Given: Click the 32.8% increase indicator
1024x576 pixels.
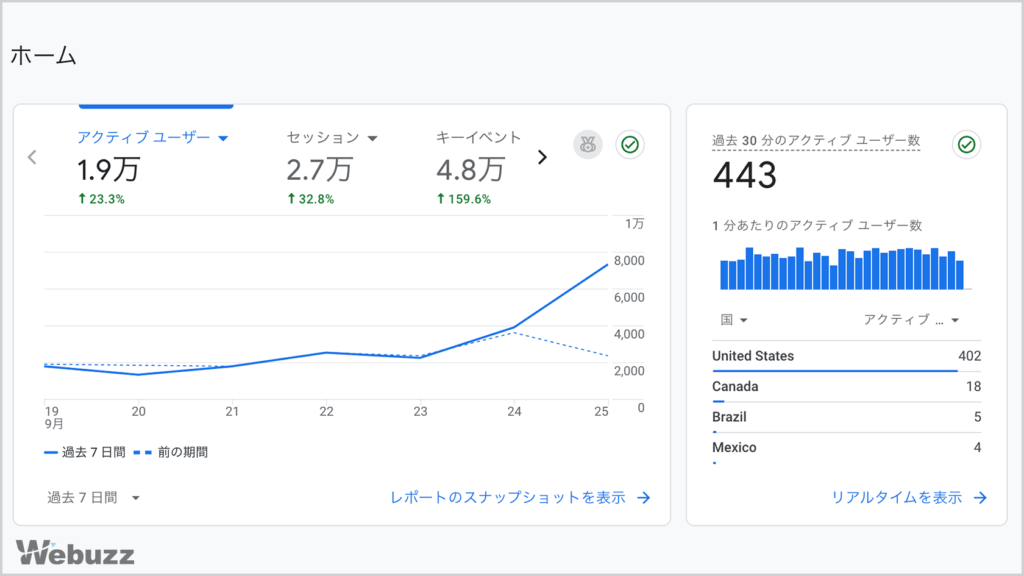Looking at the screenshot, I should (x=311, y=199).
